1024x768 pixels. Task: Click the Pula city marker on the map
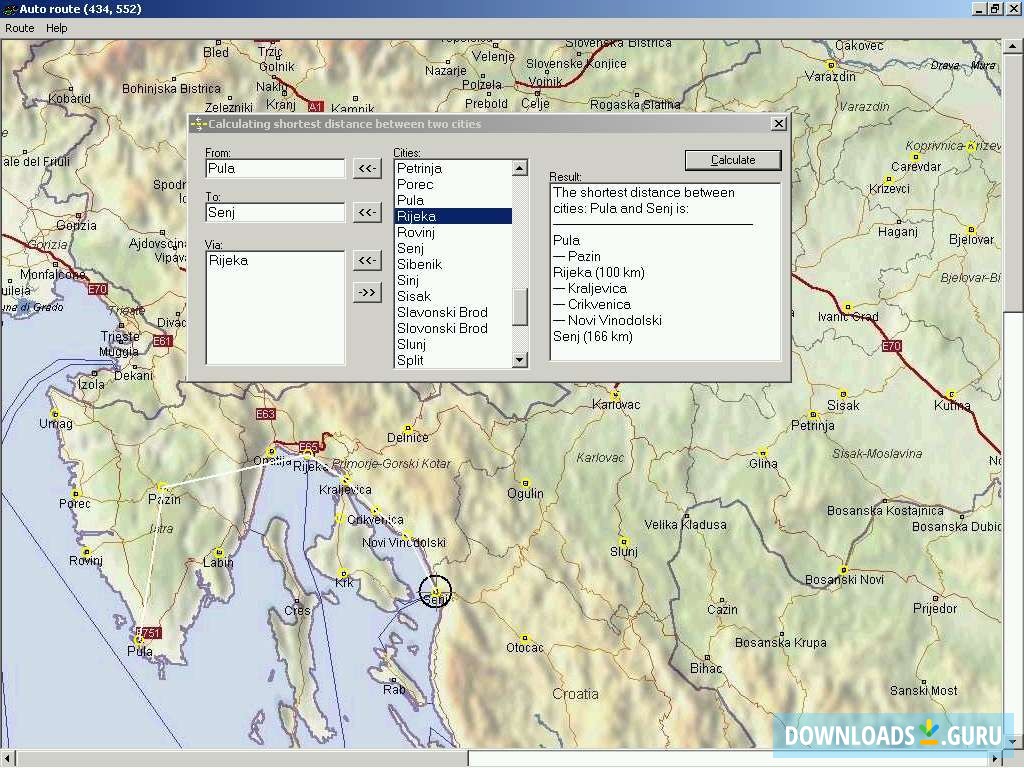click(x=139, y=640)
